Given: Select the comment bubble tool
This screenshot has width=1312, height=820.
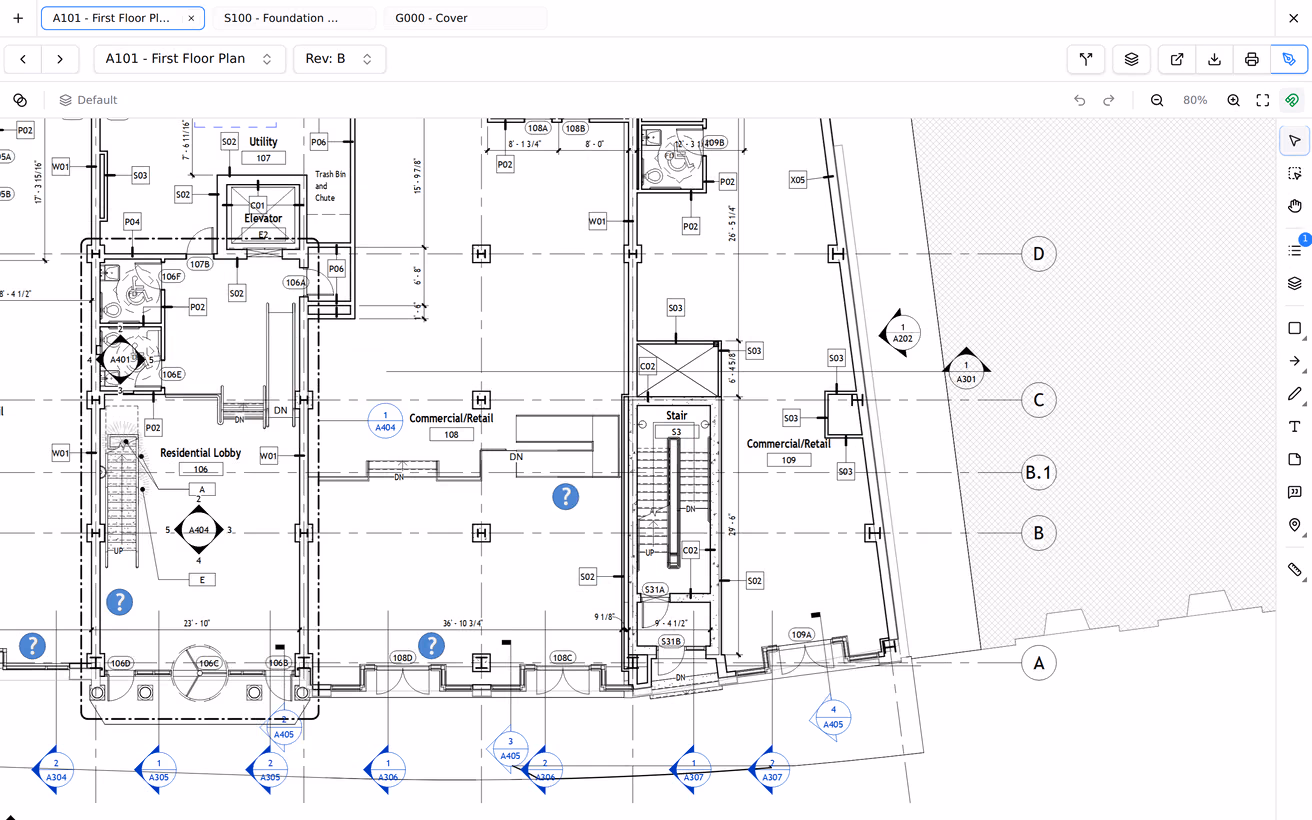Looking at the screenshot, I should coord(1294,492).
